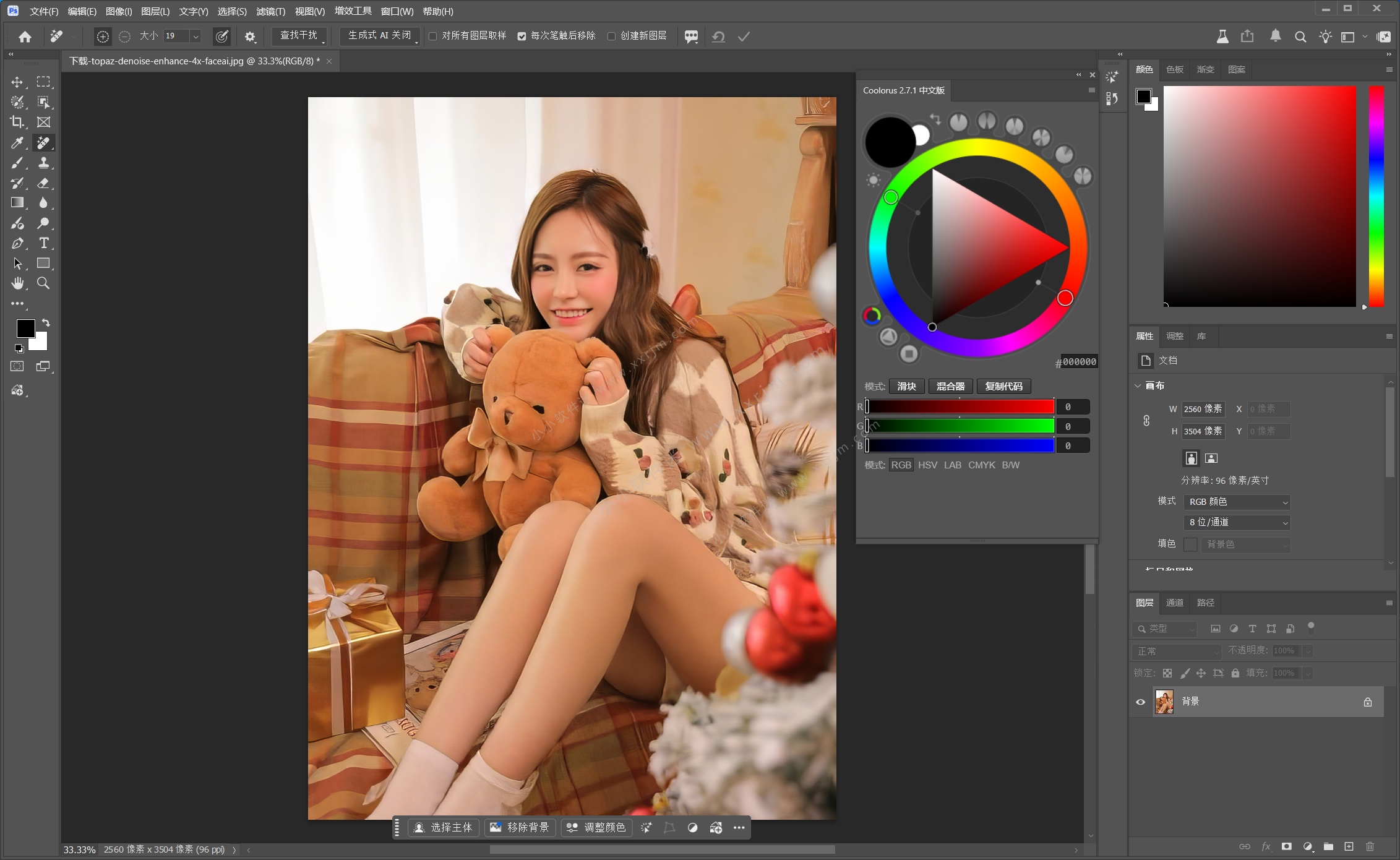Click the 复制代码 button in Coolorus
Screen dimensions: 1400x860
(1003, 387)
